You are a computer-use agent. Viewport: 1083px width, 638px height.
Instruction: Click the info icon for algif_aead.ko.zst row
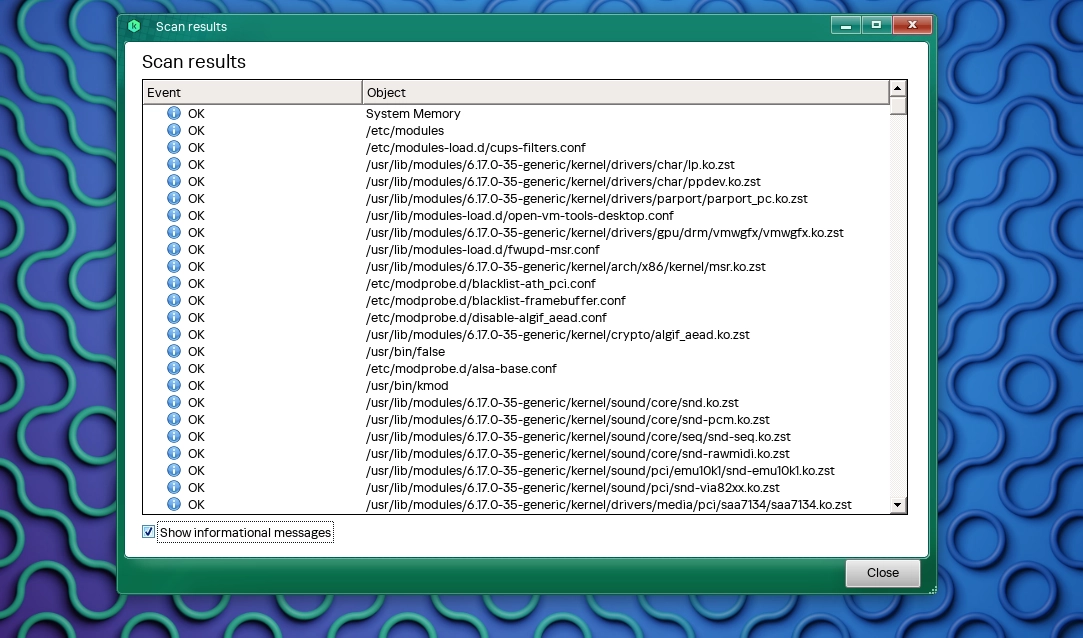click(174, 334)
